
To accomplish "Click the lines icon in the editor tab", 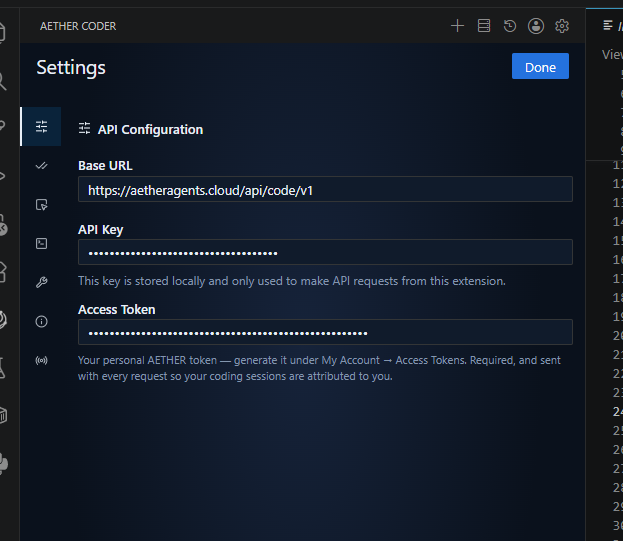I will [608, 25].
